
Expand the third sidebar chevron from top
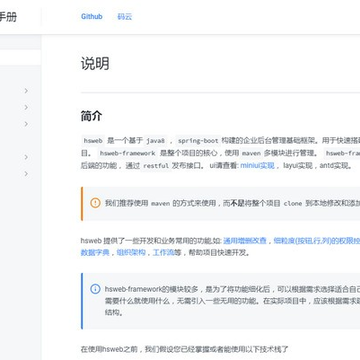(x=26, y=124)
